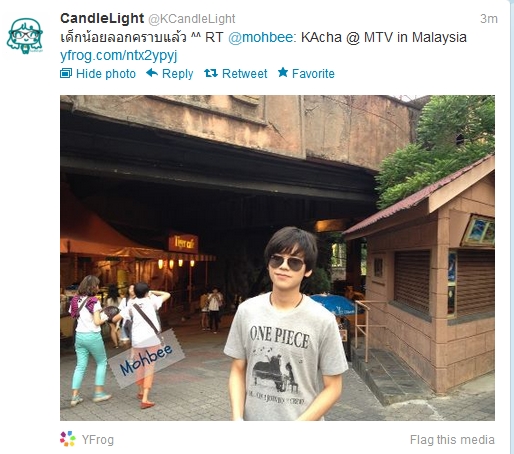The width and height of the screenshot is (514, 454).
Task: Click the YFrog colorful logo icon
Action: (x=68, y=439)
